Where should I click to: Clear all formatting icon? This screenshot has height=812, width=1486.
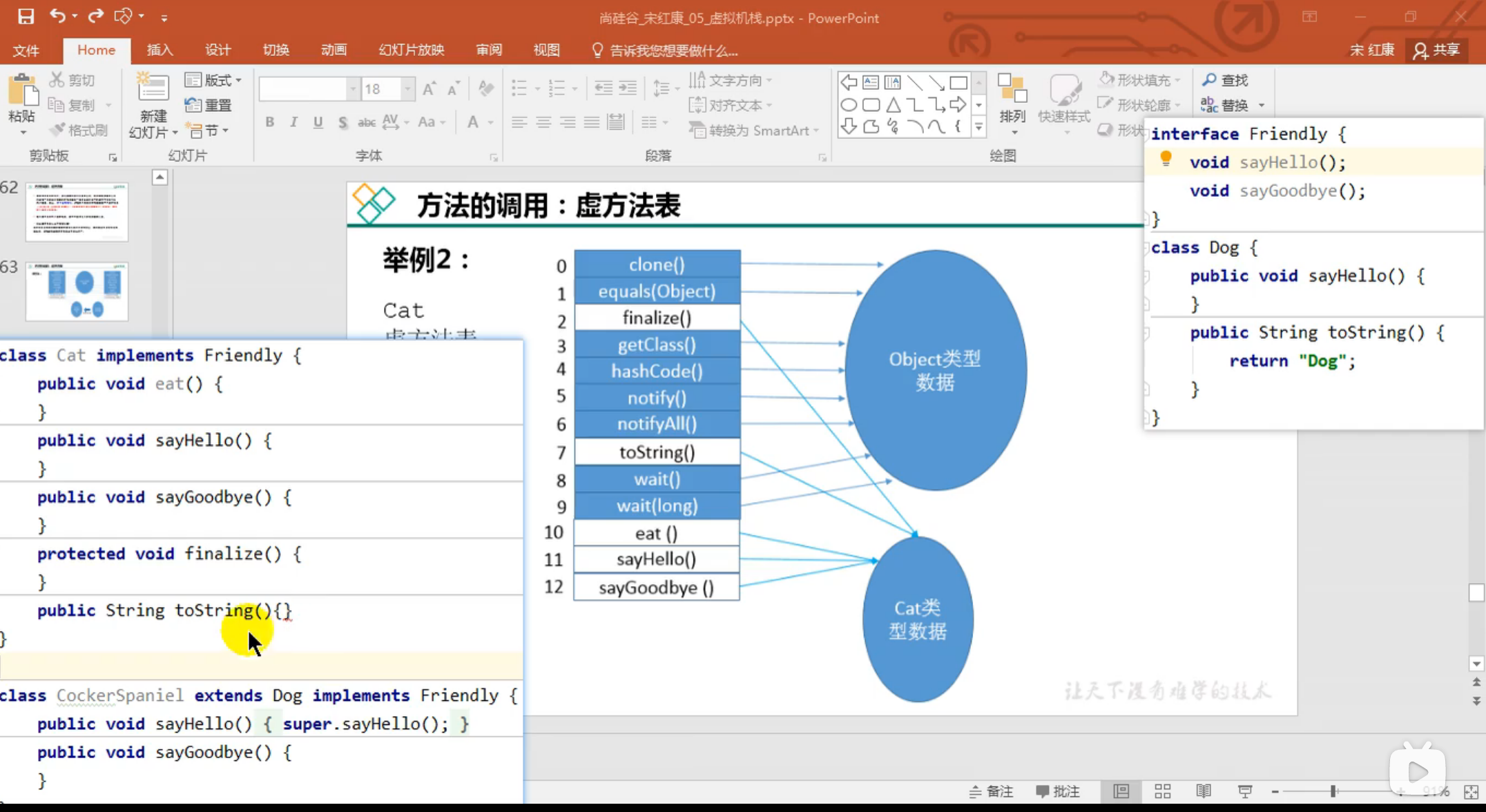[x=486, y=88]
